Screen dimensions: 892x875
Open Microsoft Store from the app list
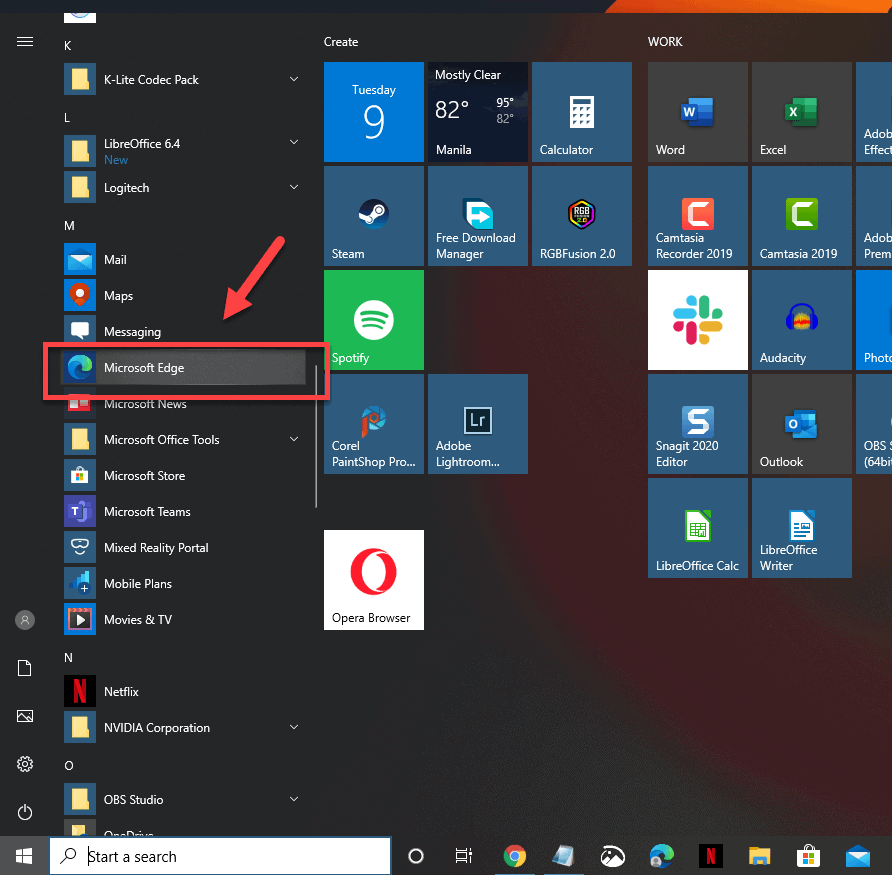pyautogui.click(x=185, y=476)
